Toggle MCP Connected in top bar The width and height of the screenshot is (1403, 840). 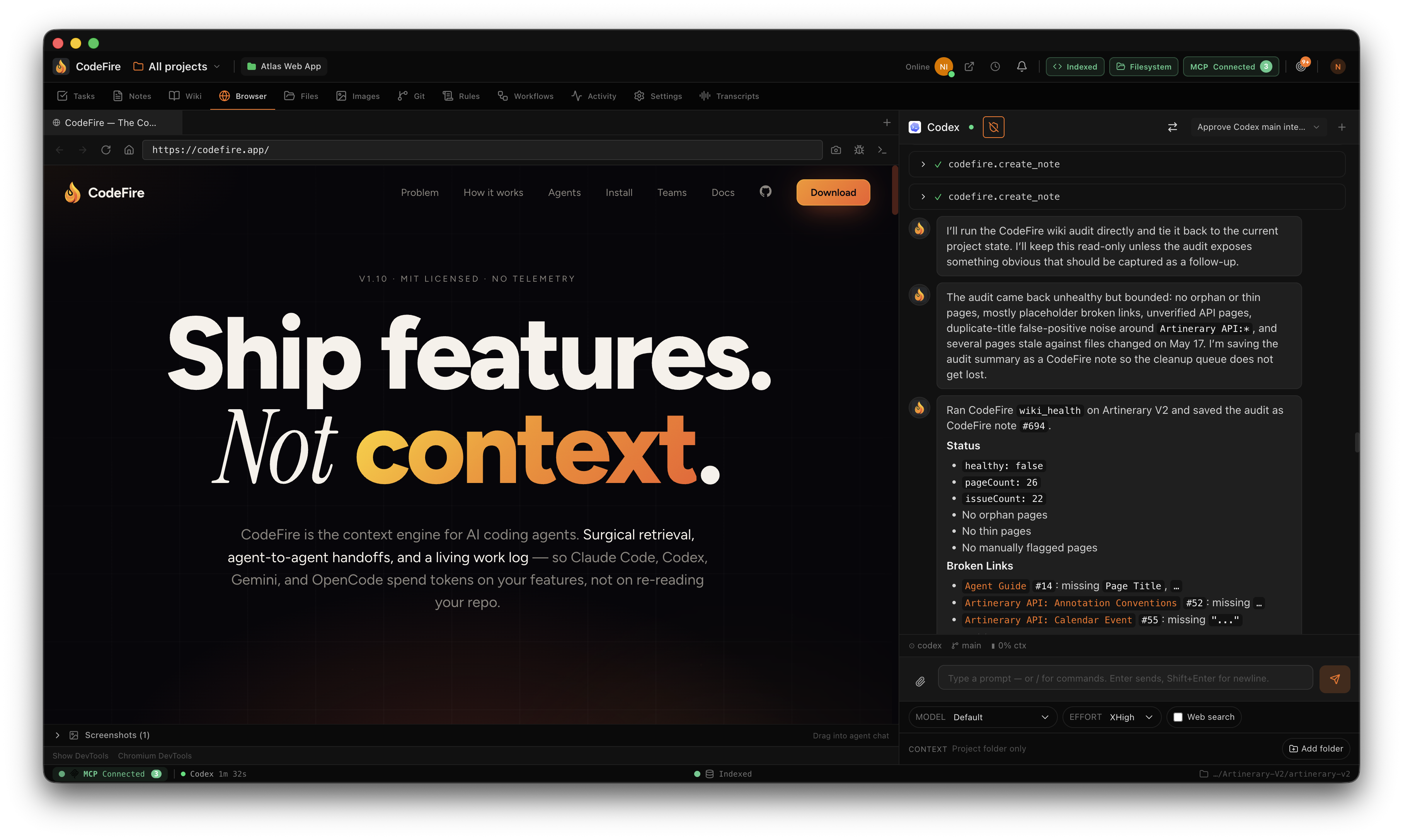(1231, 66)
